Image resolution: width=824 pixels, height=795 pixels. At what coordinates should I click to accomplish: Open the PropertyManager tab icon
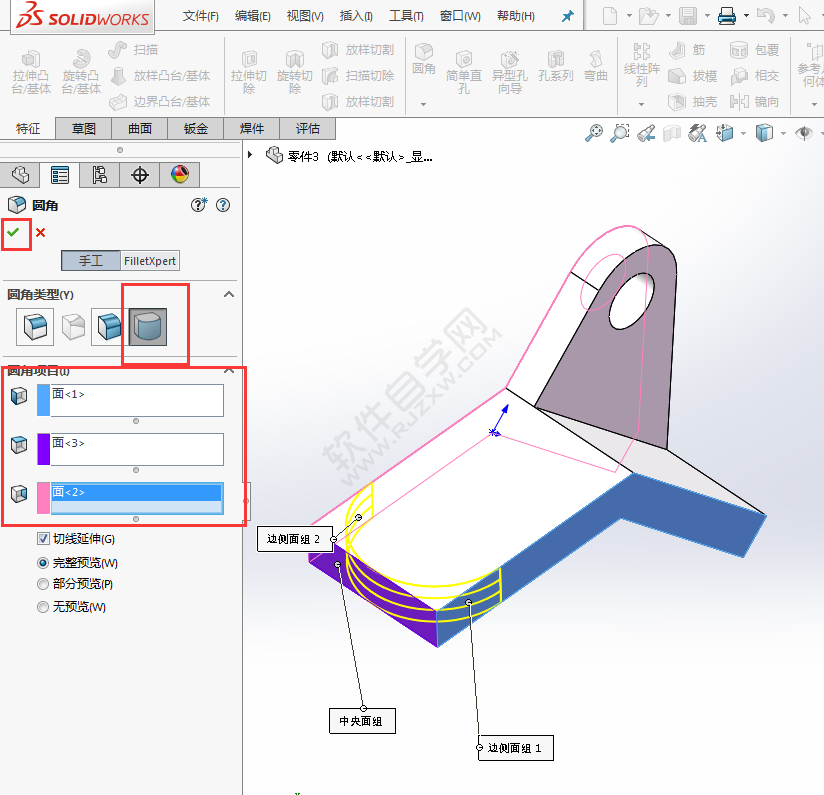(x=59, y=175)
